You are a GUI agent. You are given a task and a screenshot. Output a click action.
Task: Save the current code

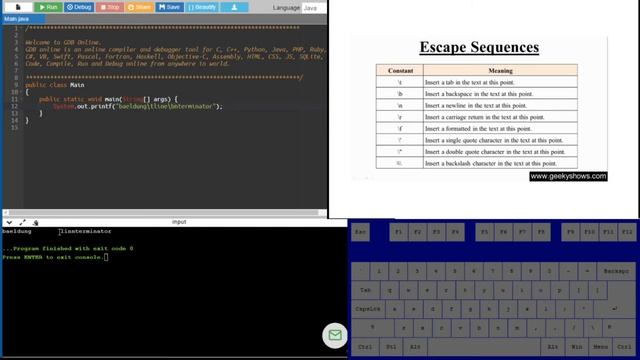click(169, 7)
